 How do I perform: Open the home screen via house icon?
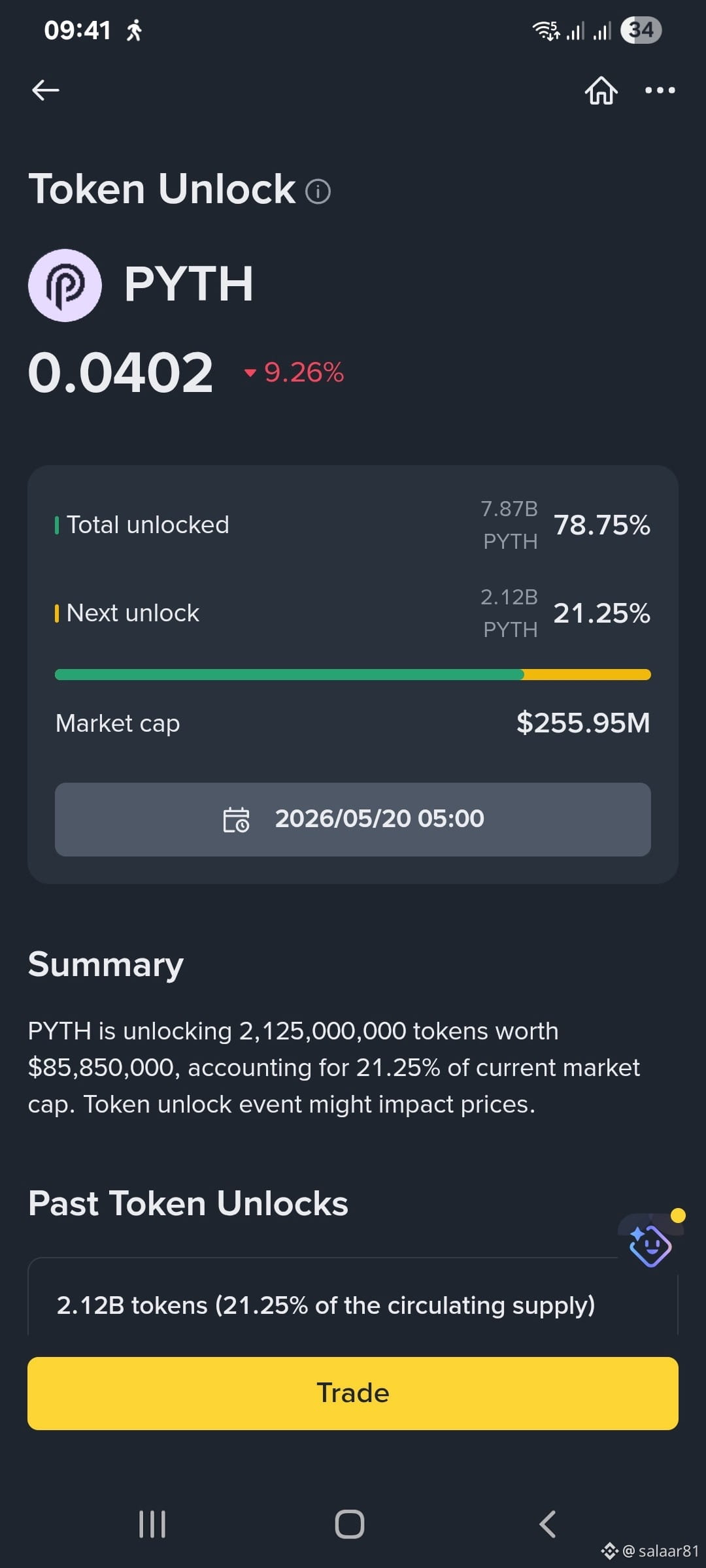601,90
